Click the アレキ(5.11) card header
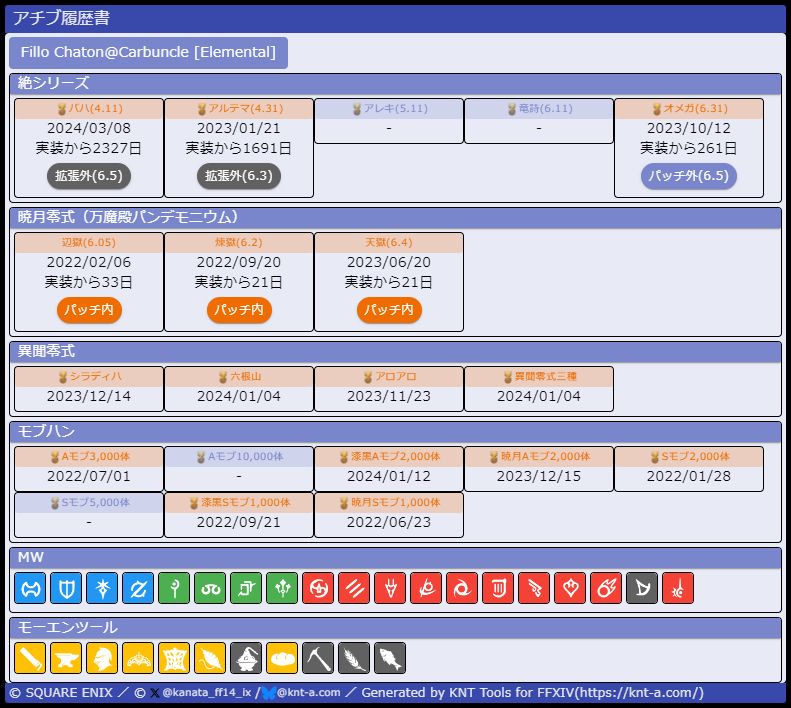Screen dimensions: 791x708 pyautogui.click(x=389, y=109)
